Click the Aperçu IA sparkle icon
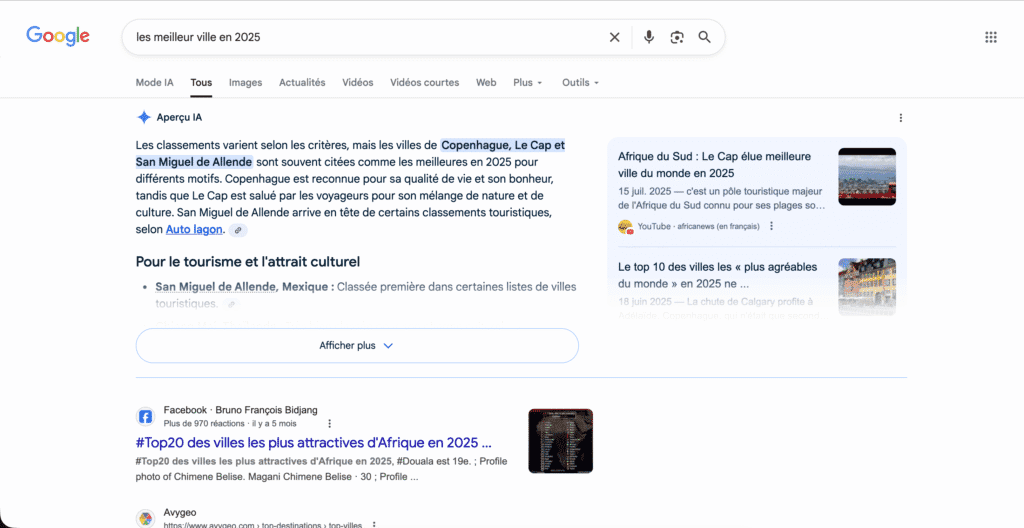1024x528 pixels. (x=144, y=118)
